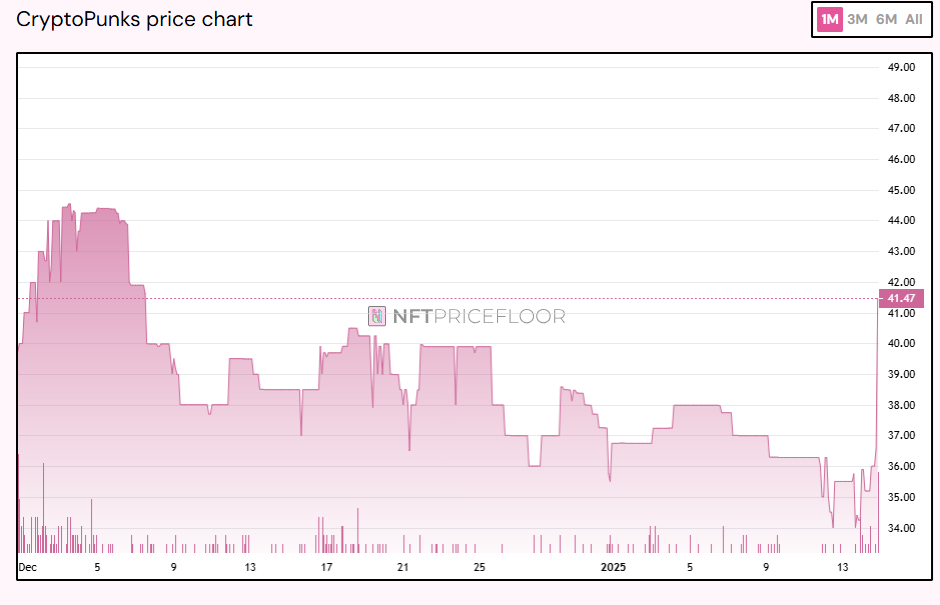This screenshot has height=605, width=940.
Task: Click the 34.00 price axis label
Action: coord(901,528)
